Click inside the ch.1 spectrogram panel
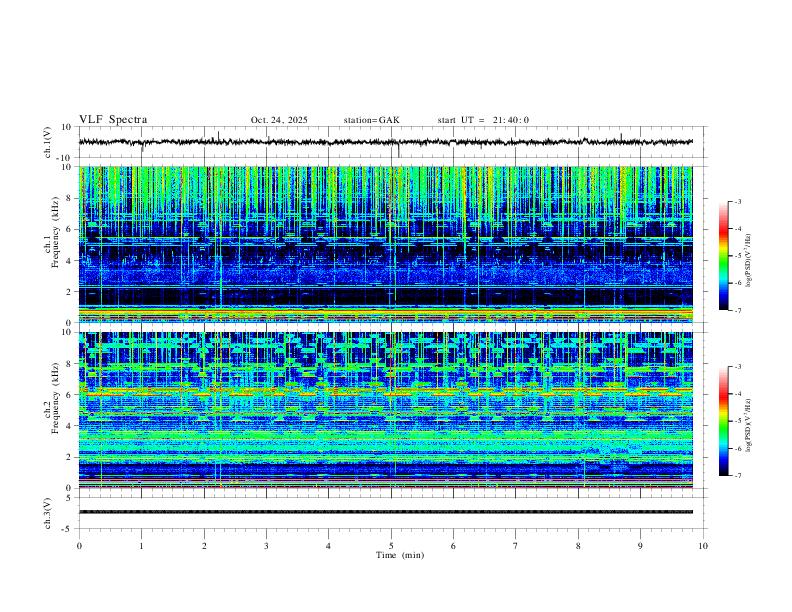 coord(386,244)
